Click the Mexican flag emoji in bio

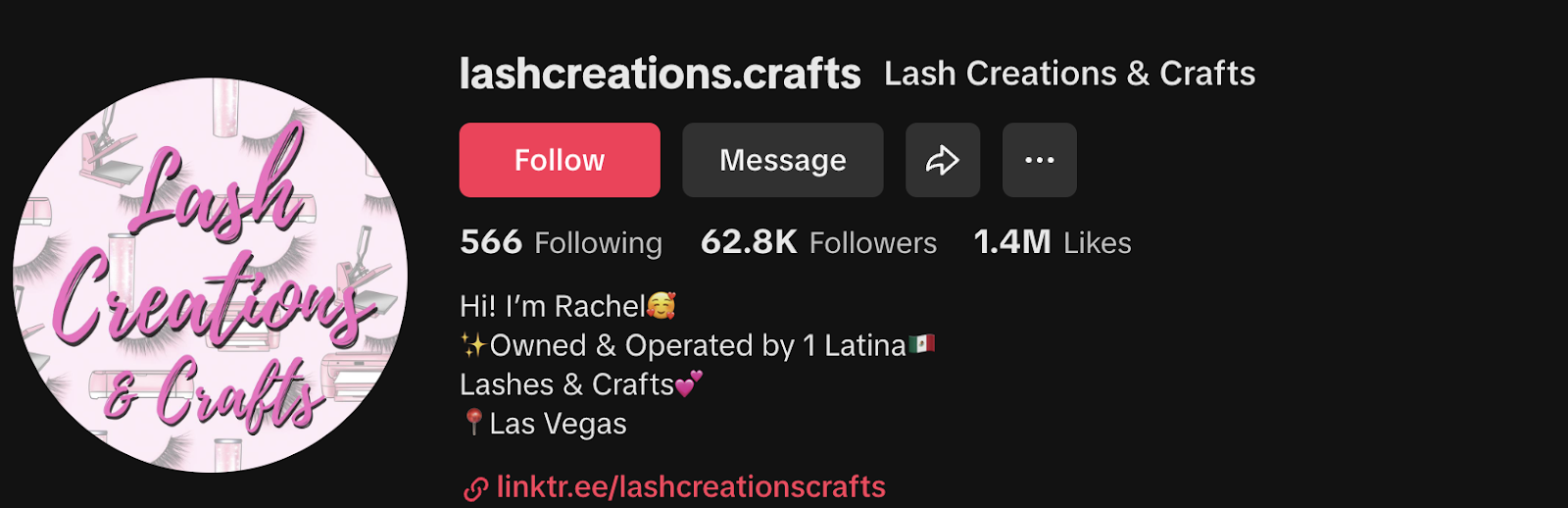(x=921, y=344)
